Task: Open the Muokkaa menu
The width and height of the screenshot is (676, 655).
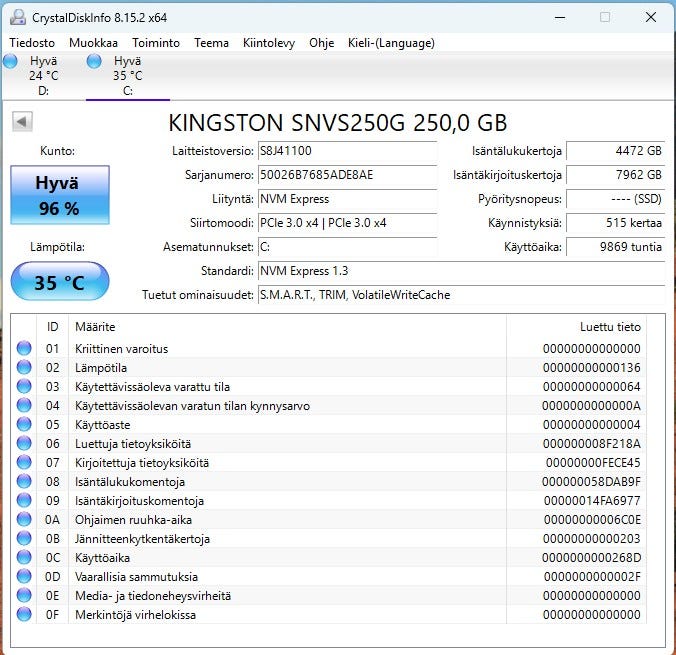Action: point(93,43)
